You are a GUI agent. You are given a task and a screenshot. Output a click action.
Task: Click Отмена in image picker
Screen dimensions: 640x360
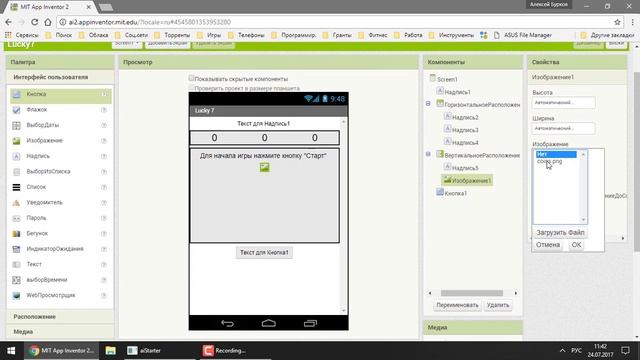click(548, 245)
